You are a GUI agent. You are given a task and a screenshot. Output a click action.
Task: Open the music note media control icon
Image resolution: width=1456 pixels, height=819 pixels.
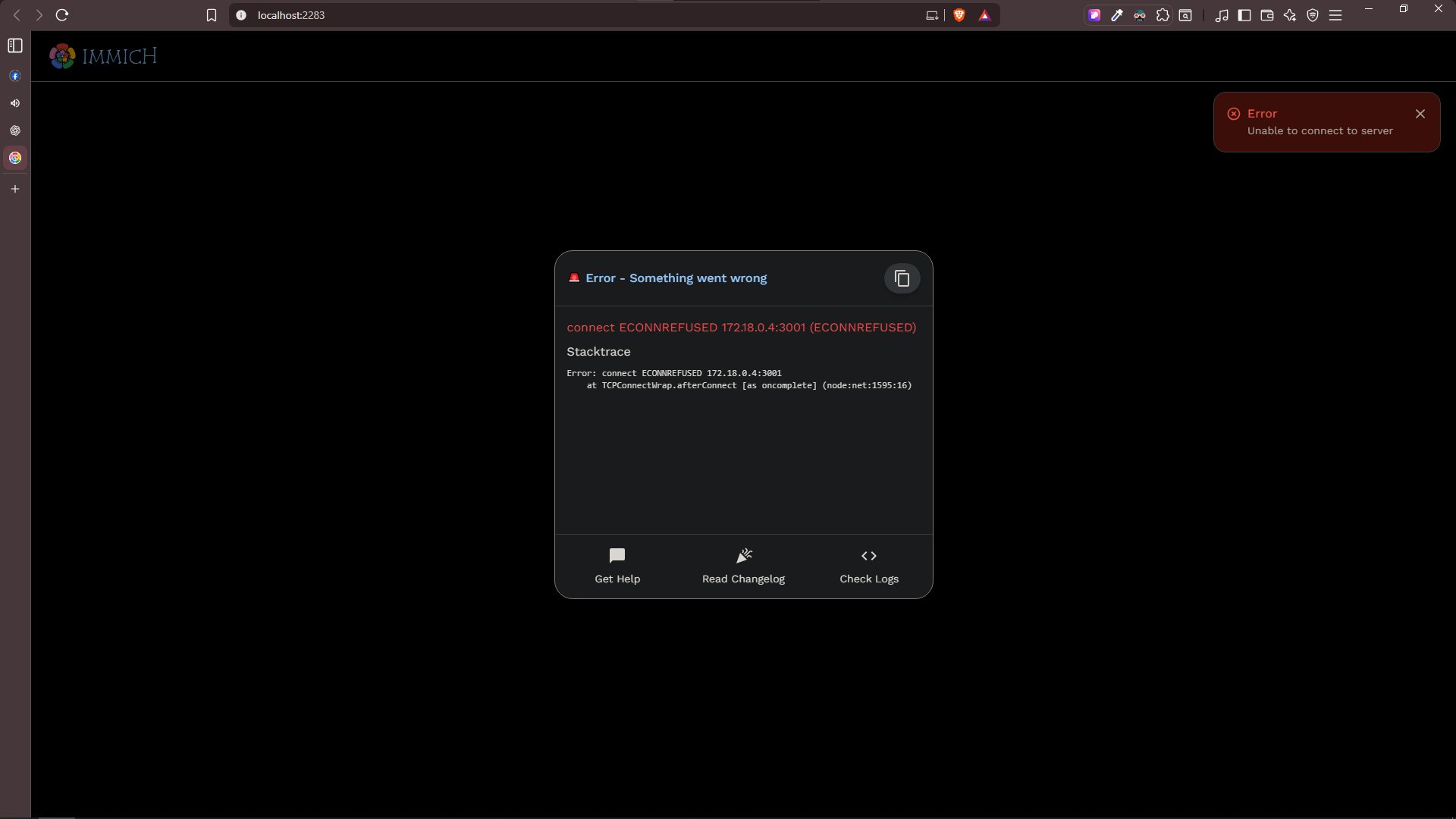pyautogui.click(x=1221, y=15)
